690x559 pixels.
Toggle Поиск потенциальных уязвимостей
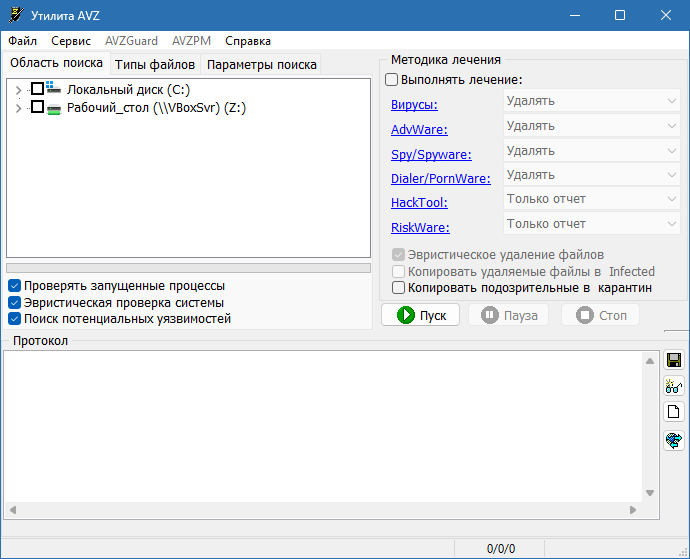coord(15,319)
